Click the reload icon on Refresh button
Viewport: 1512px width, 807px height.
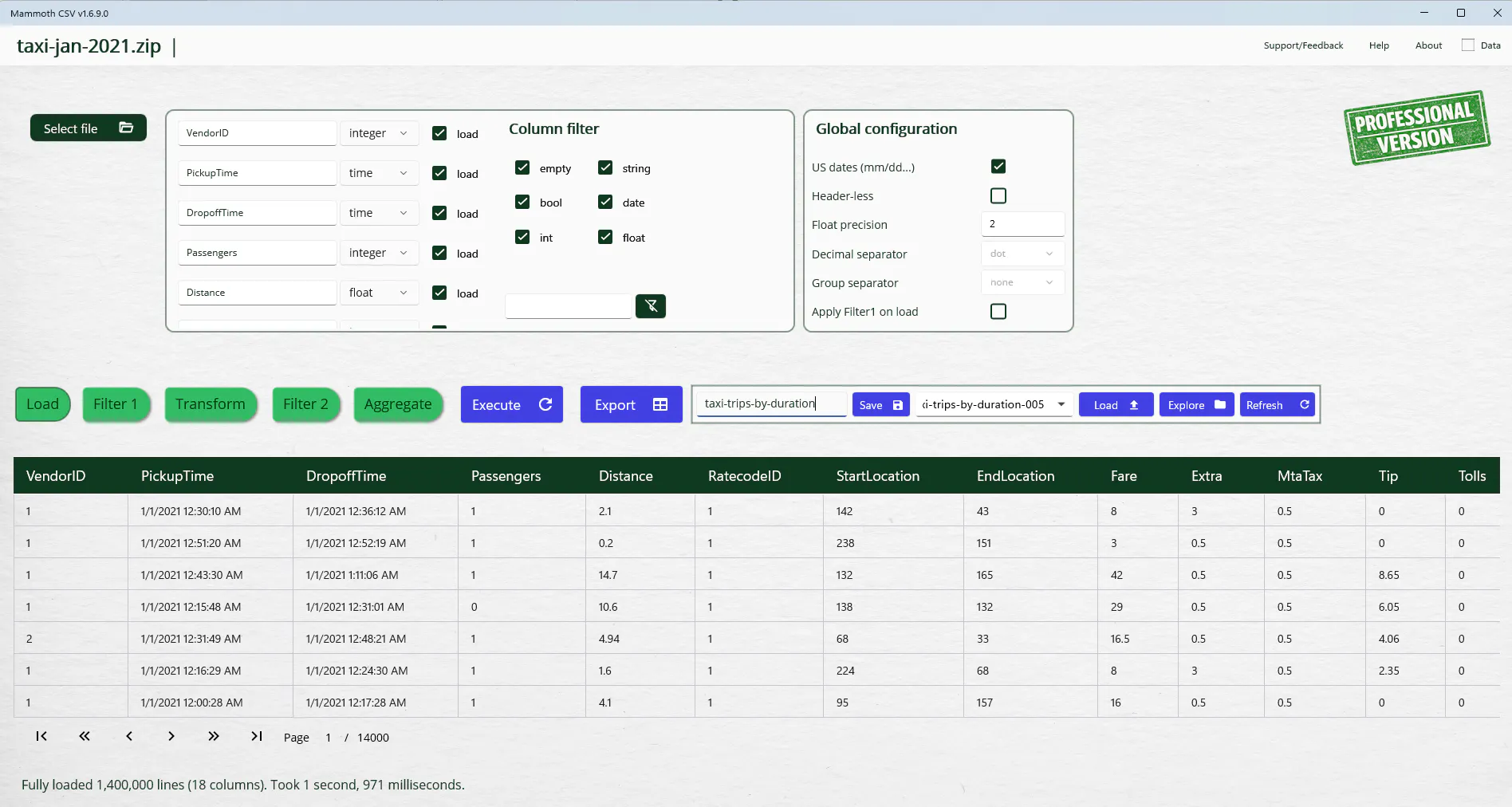click(1305, 404)
